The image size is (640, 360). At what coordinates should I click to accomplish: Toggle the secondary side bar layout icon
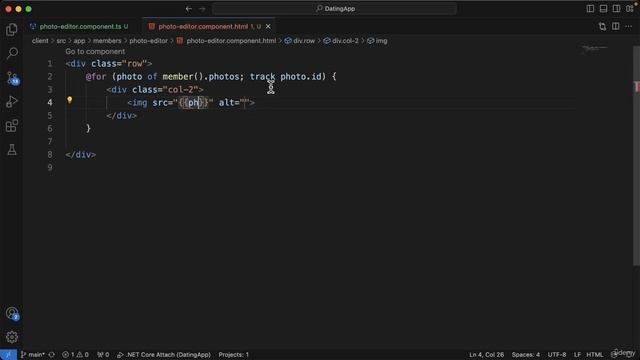coord(616,9)
